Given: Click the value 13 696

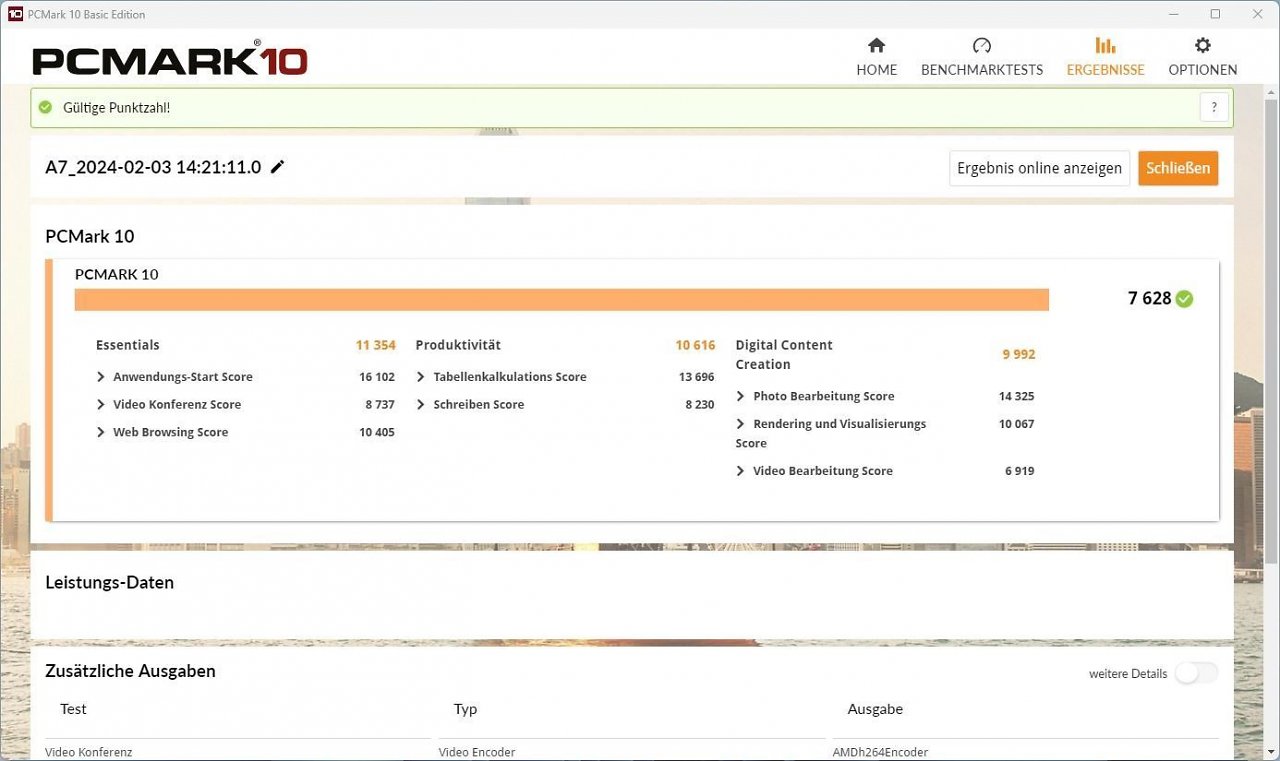Looking at the screenshot, I should pos(696,377).
